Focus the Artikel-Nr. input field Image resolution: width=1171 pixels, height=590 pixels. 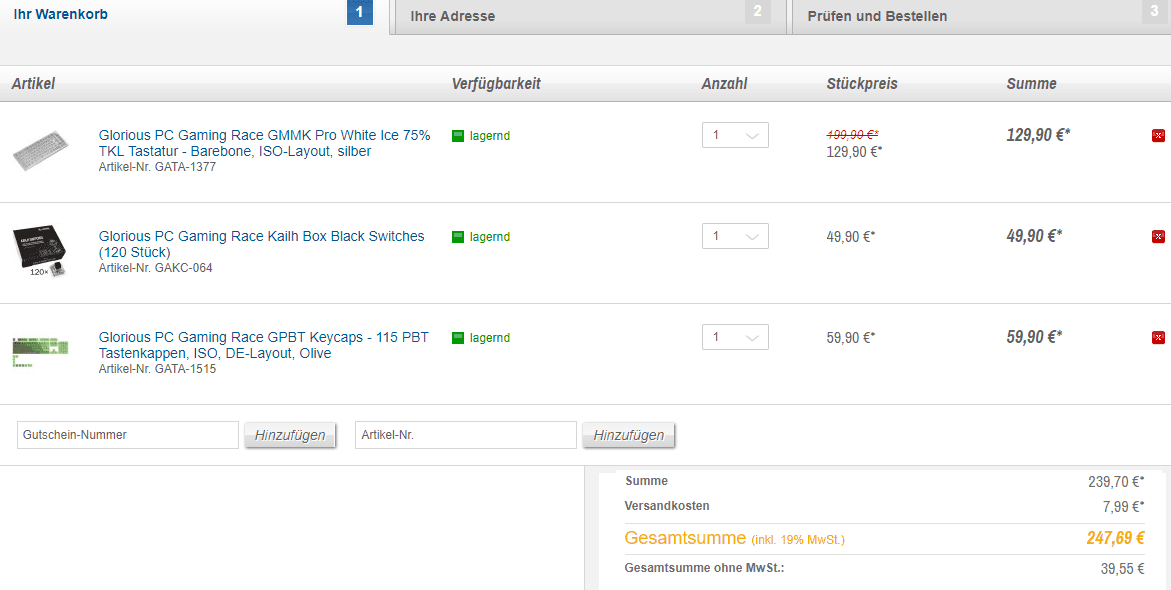pos(466,435)
